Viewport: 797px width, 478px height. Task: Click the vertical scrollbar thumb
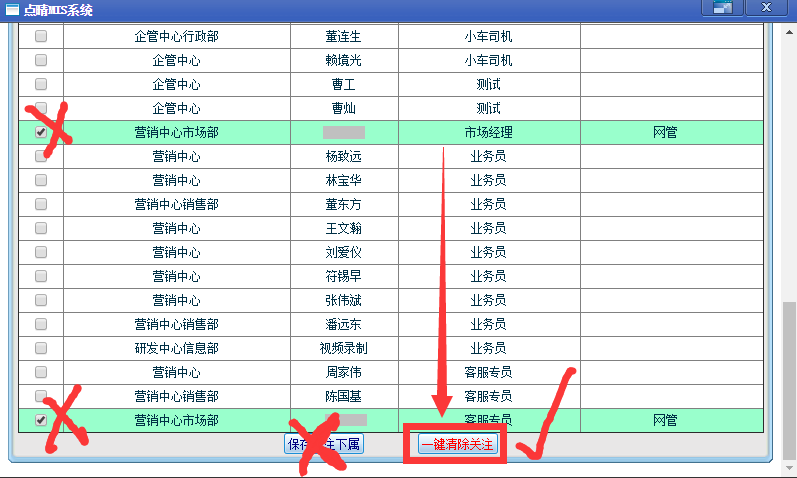coord(789,380)
